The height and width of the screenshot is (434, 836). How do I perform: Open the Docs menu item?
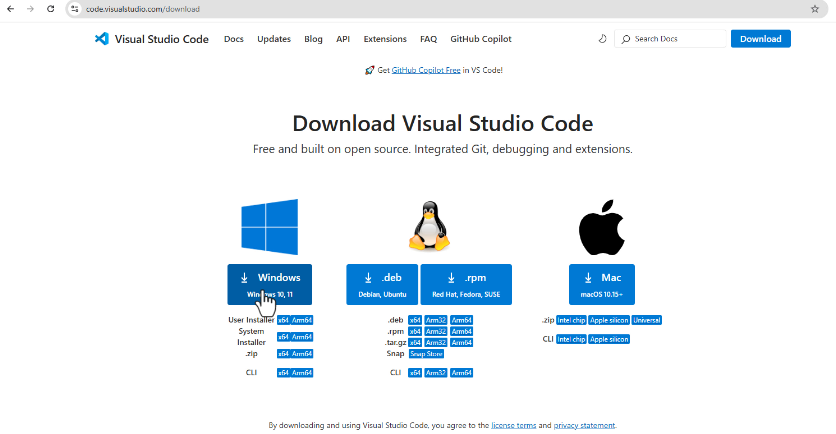pyautogui.click(x=234, y=39)
